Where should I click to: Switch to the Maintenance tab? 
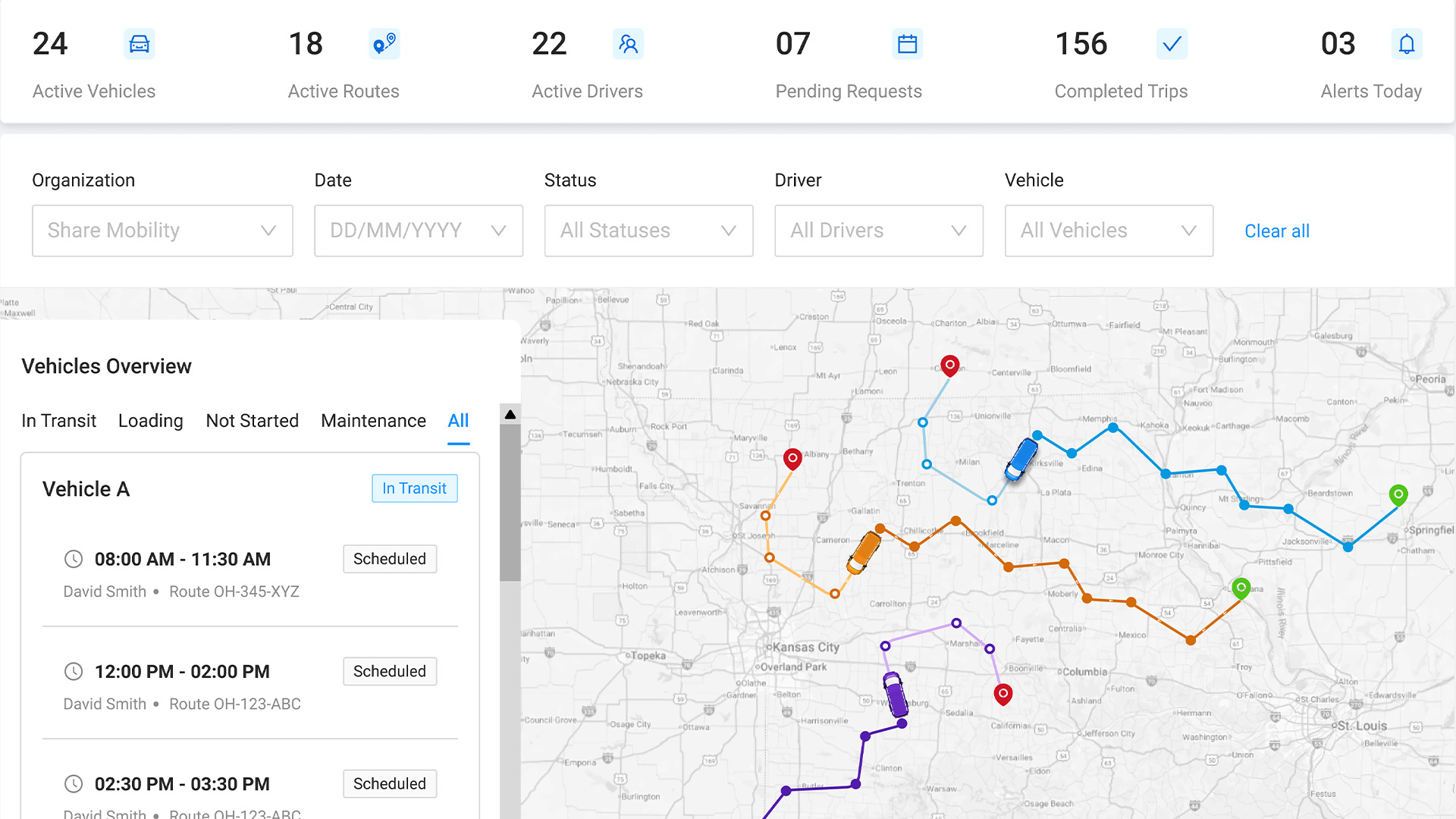[x=373, y=421]
